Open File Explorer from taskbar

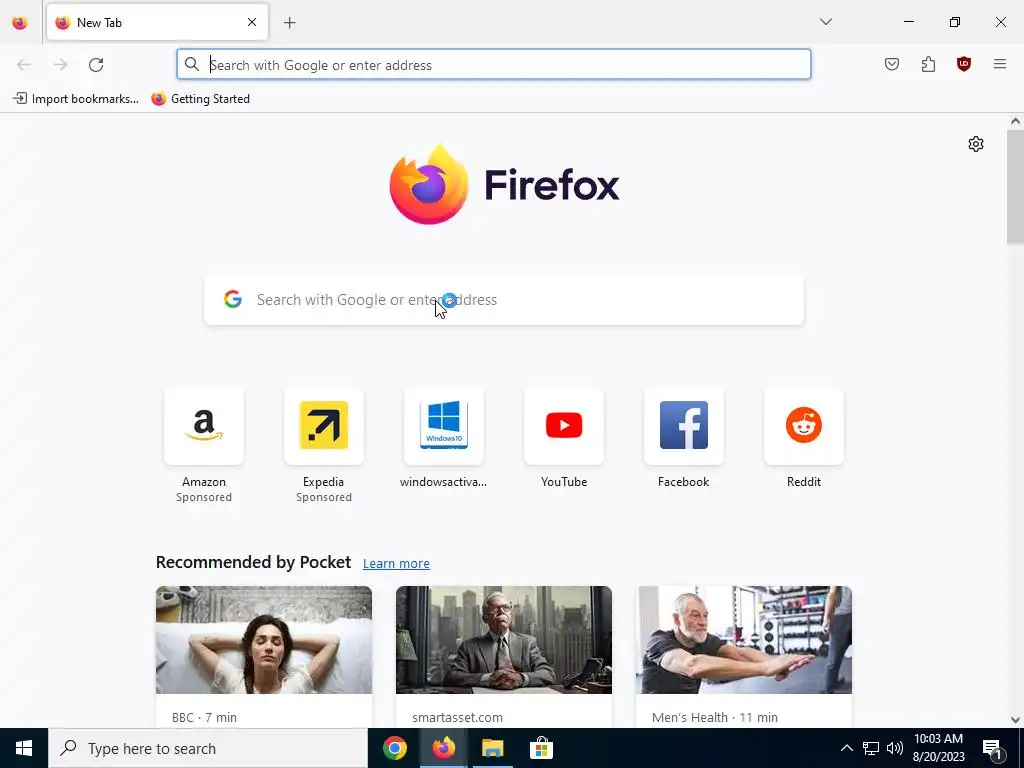(x=492, y=748)
